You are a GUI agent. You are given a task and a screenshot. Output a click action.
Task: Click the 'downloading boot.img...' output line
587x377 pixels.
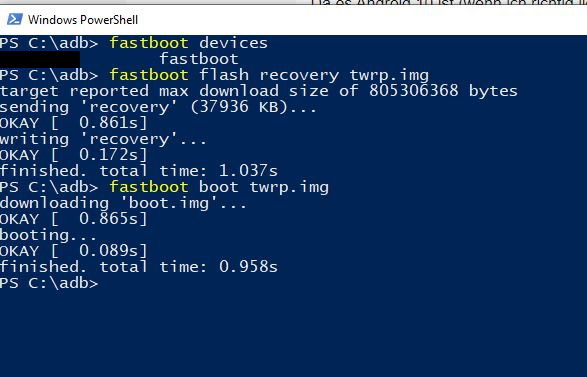(123, 203)
